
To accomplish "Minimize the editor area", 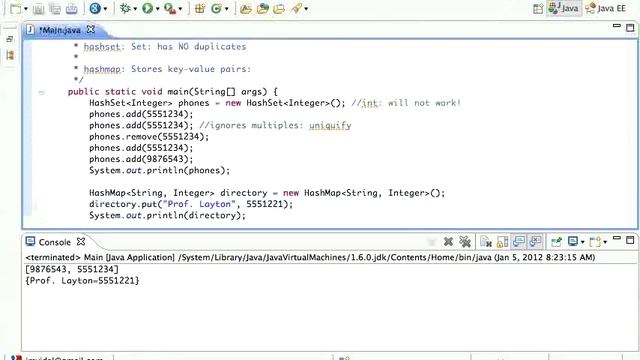I will (617, 26).
